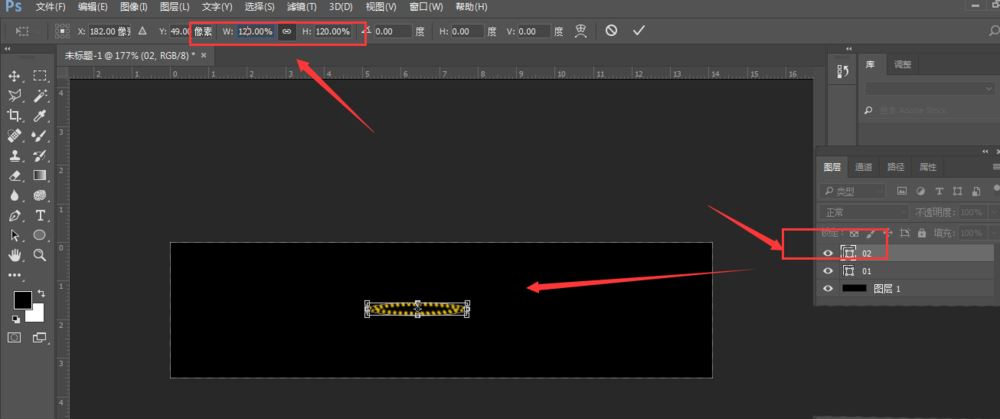Select the Gradient tool
The image size is (1000, 419).
(40, 175)
